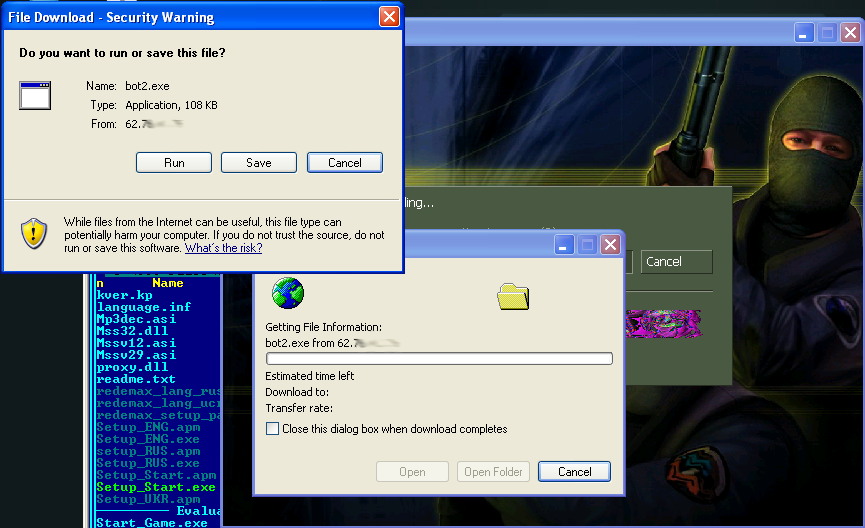The width and height of the screenshot is (865, 528).
Task: Minimize the download progress dialog
Action: (x=564, y=244)
